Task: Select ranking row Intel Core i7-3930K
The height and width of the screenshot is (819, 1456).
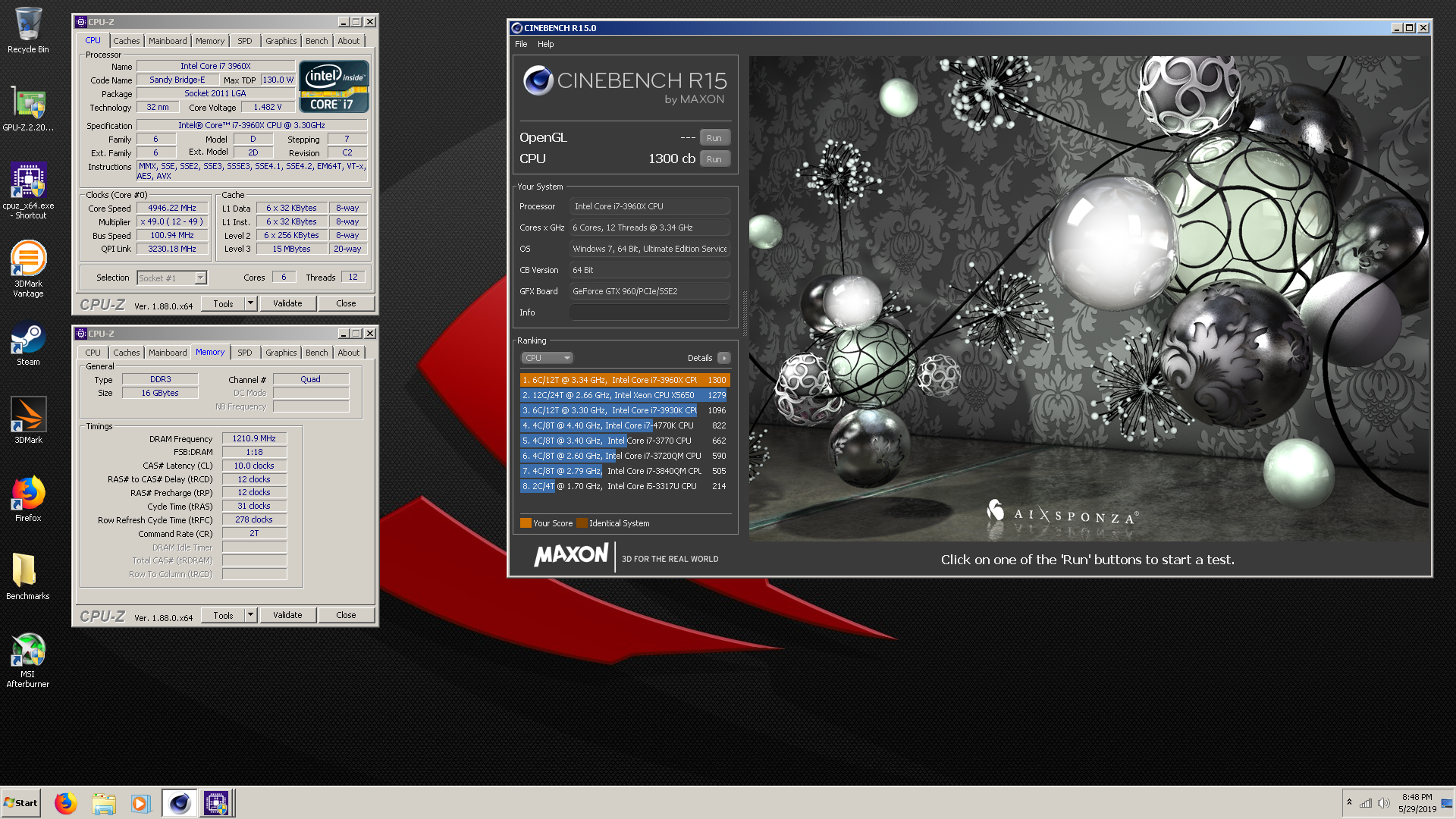Action: point(625,410)
